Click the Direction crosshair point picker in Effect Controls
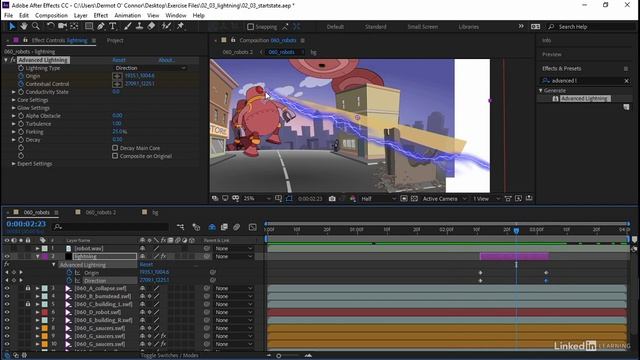Viewport: 640px width, 360px height. click(x=117, y=84)
